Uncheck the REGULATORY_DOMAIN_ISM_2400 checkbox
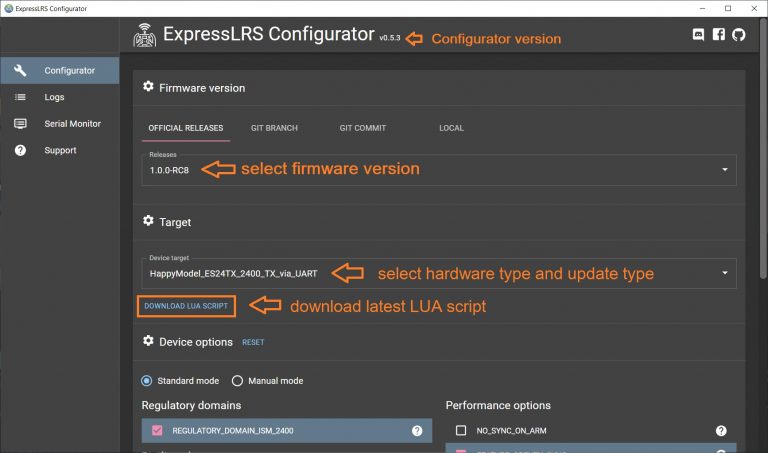 click(157, 430)
